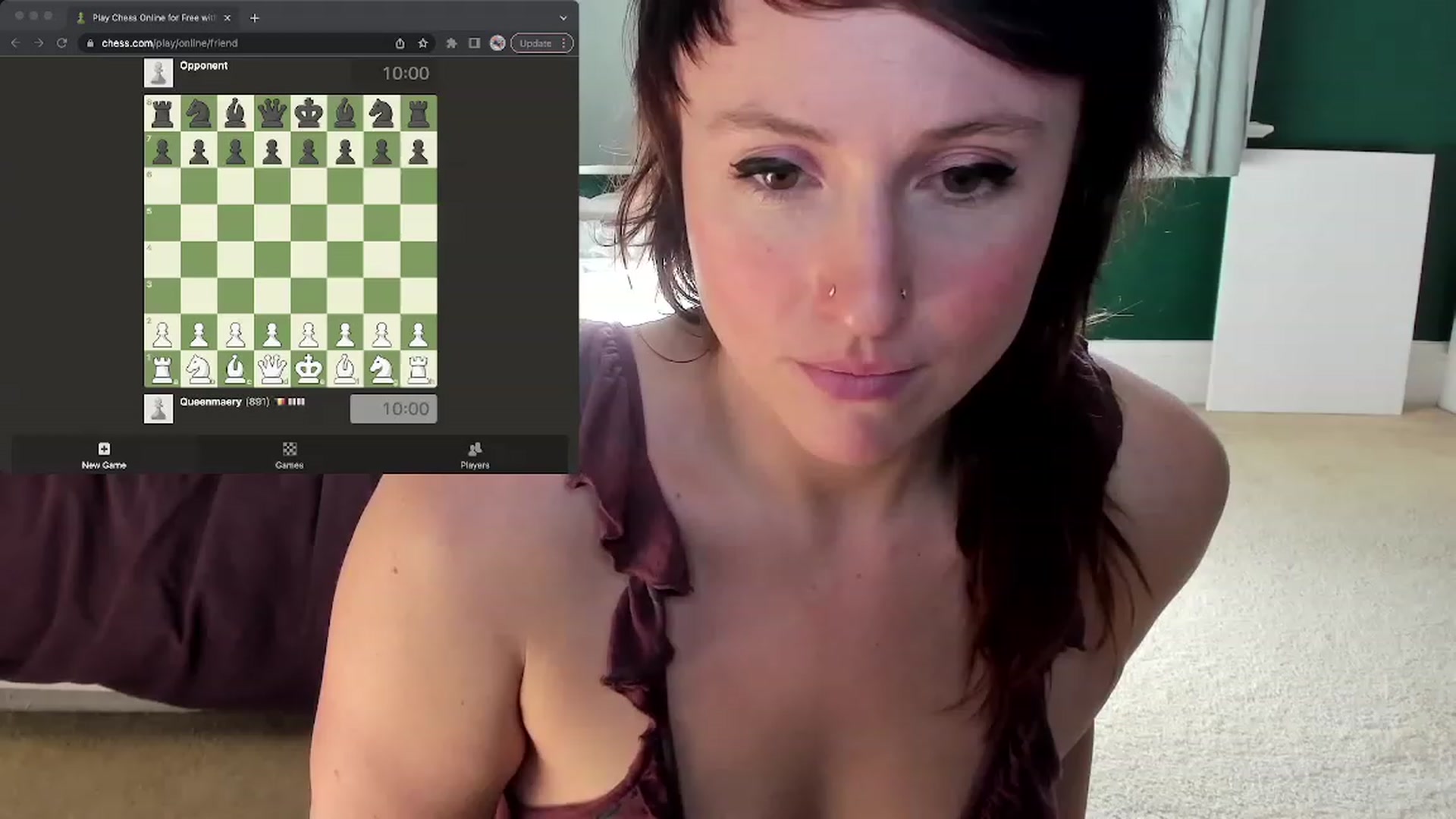Go back in browser history
Image resolution: width=1456 pixels, height=819 pixels.
pos(16,43)
